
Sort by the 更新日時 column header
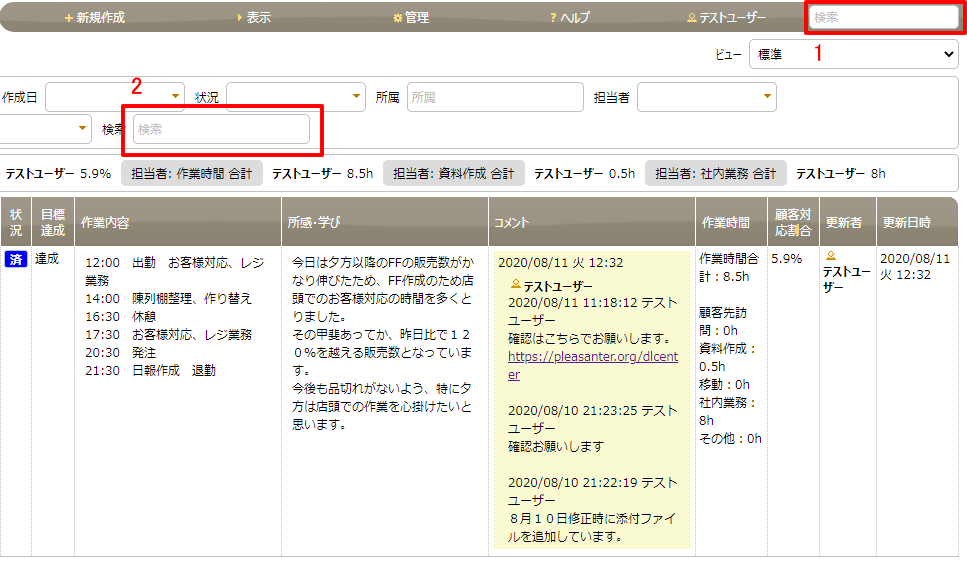coord(917,222)
